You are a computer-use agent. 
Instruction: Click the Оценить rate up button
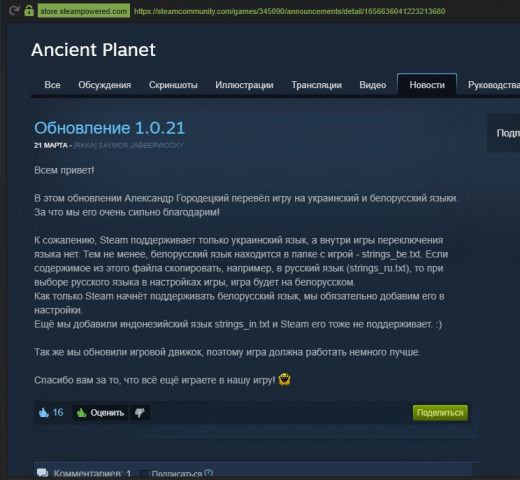[100, 413]
